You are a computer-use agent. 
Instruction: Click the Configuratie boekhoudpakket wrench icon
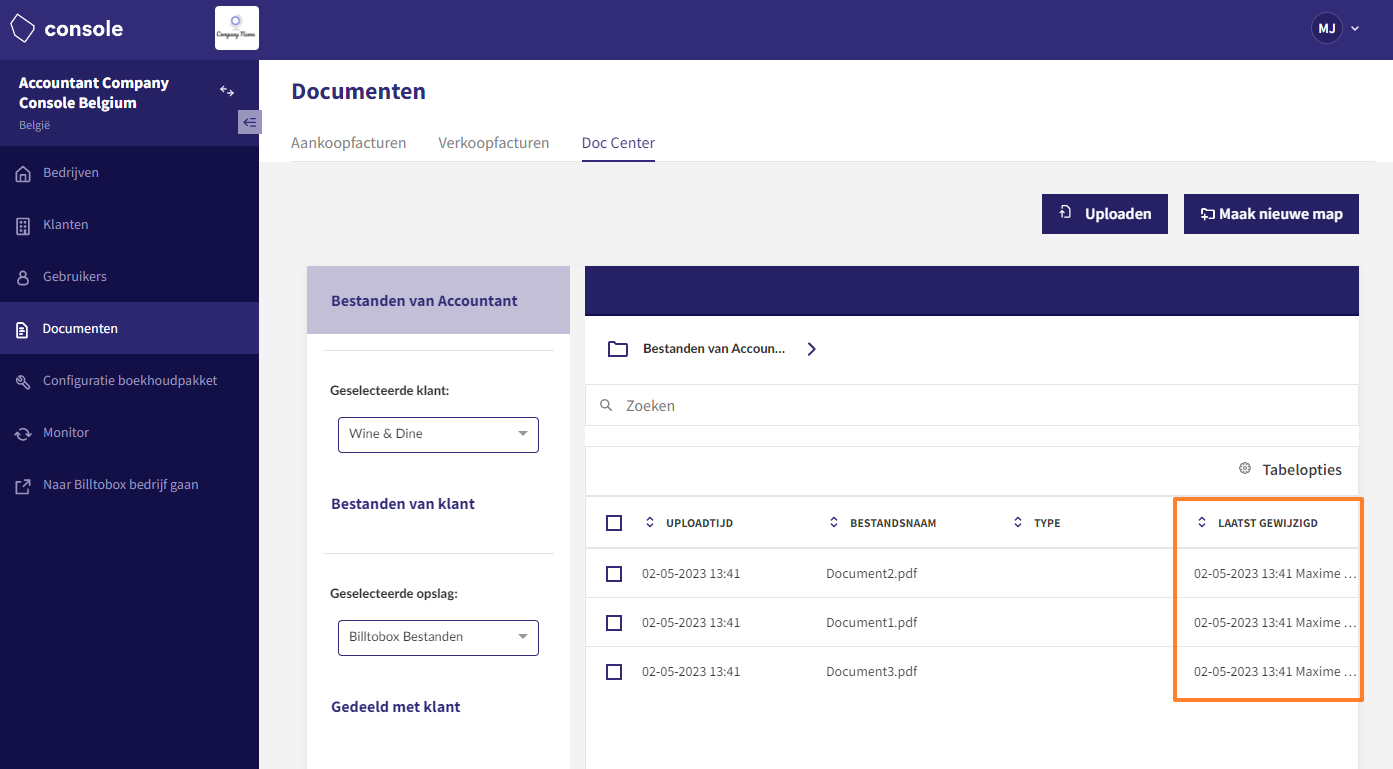point(23,382)
